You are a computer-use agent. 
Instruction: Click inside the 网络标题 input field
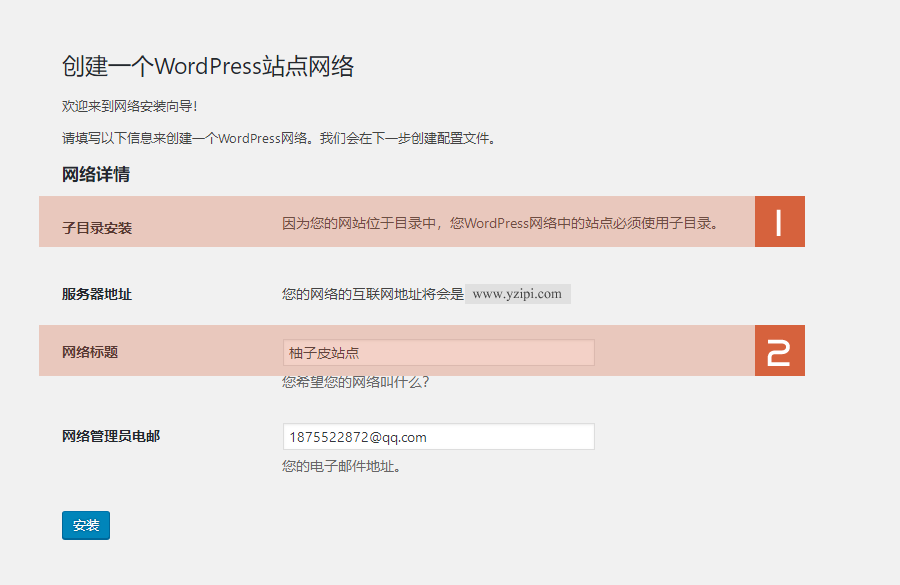[x=438, y=352]
